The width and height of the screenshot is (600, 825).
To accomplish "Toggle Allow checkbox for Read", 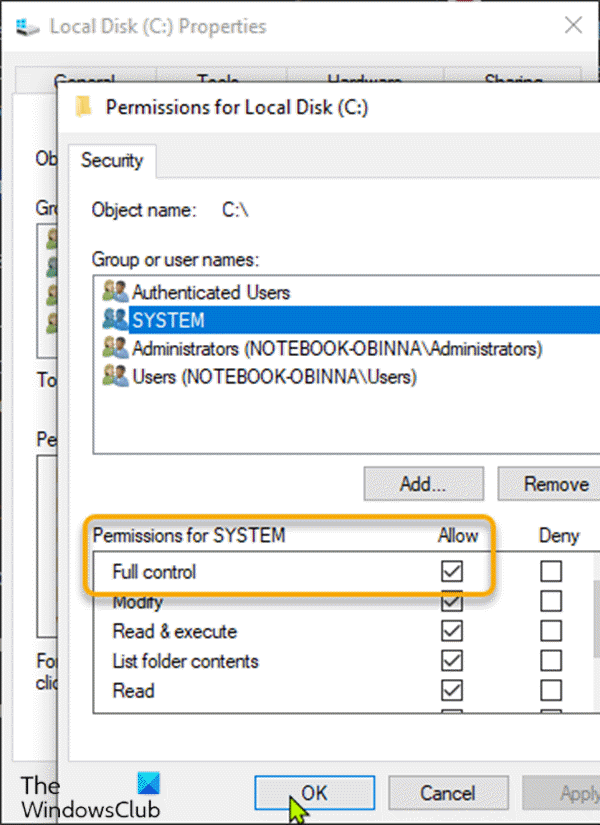I will [x=452, y=690].
